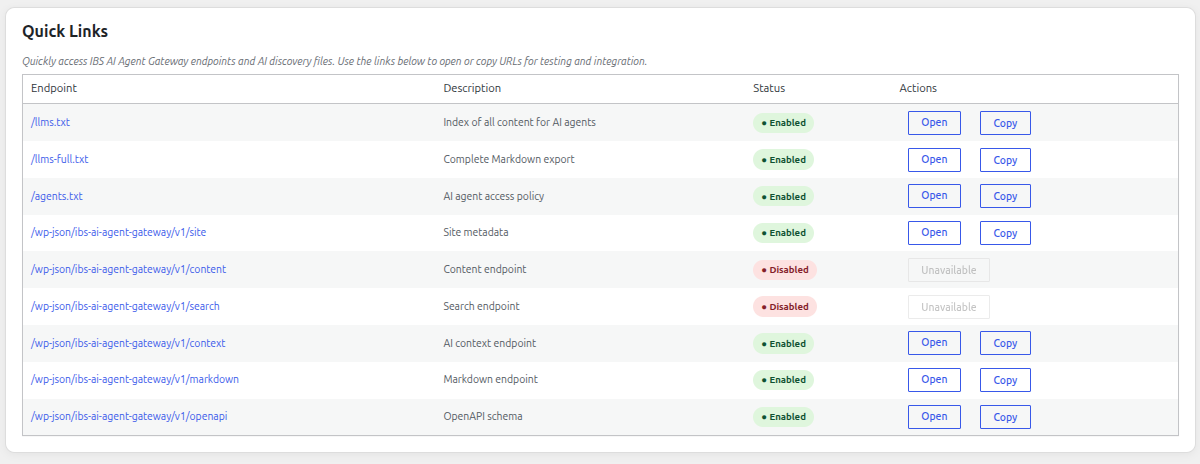This screenshot has height=464, width=1200.
Task: Open the /llms-full.txt endpoint
Action: (934, 159)
